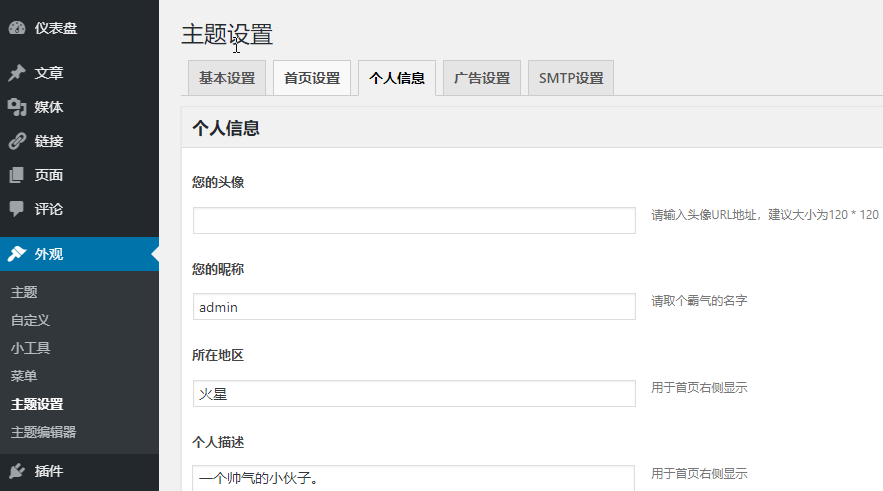The height and width of the screenshot is (491, 883).
Task: Click the Pages icon in sidebar
Action: coord(17,175)
